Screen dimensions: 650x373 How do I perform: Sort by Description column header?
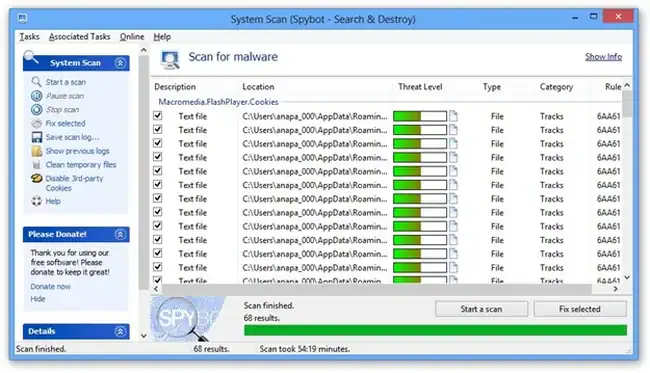click(175, 87)
